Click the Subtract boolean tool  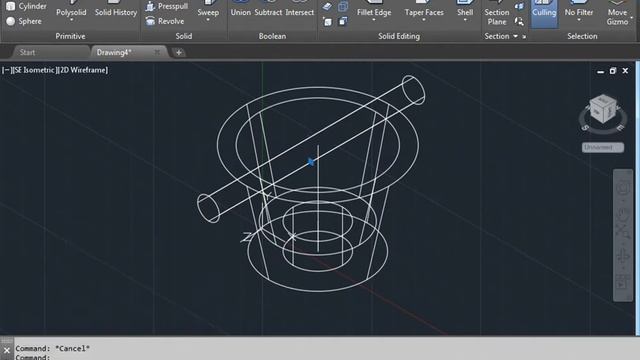[x=268, y=9]
